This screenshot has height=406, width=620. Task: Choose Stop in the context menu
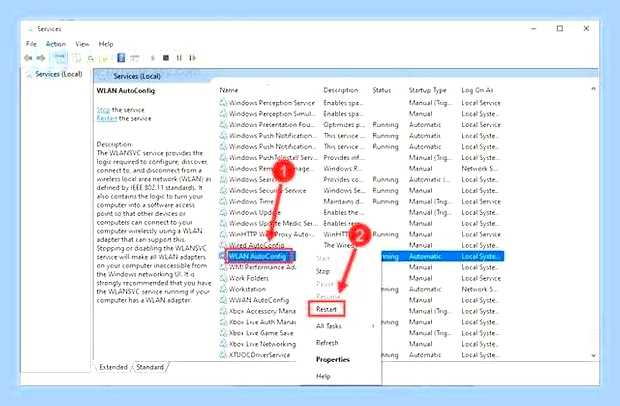pyautogui.click(x=323, y=272)
